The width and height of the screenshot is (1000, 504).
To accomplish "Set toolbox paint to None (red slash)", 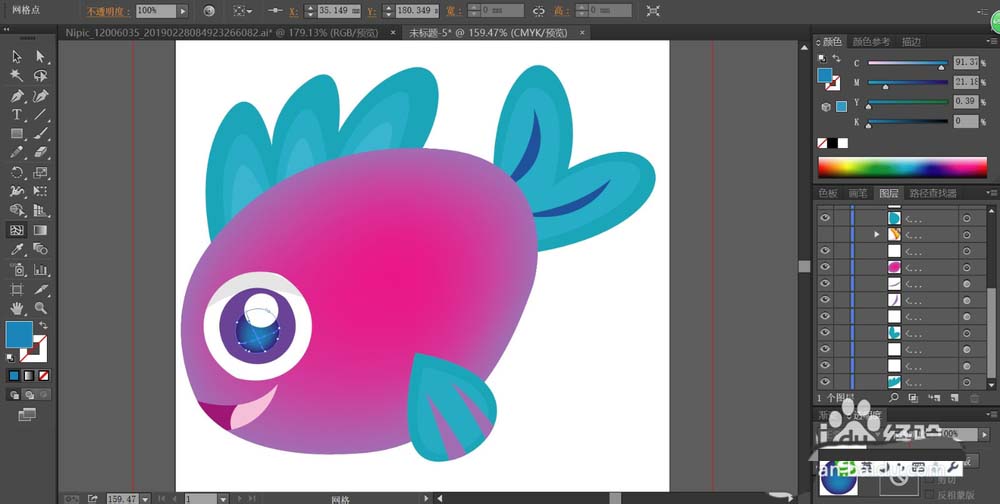I will [x=43, y=376].
